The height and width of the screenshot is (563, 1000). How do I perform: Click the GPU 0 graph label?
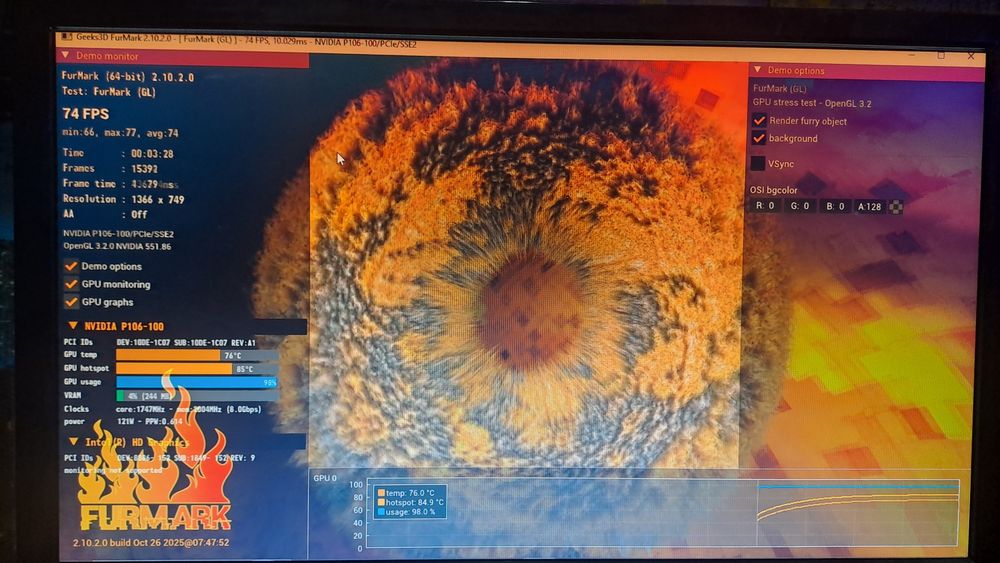[325, 478]
